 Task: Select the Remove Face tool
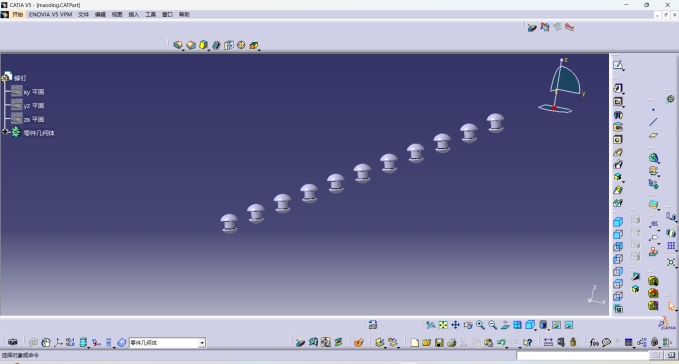pyautogui.click(x=253, y=45)
